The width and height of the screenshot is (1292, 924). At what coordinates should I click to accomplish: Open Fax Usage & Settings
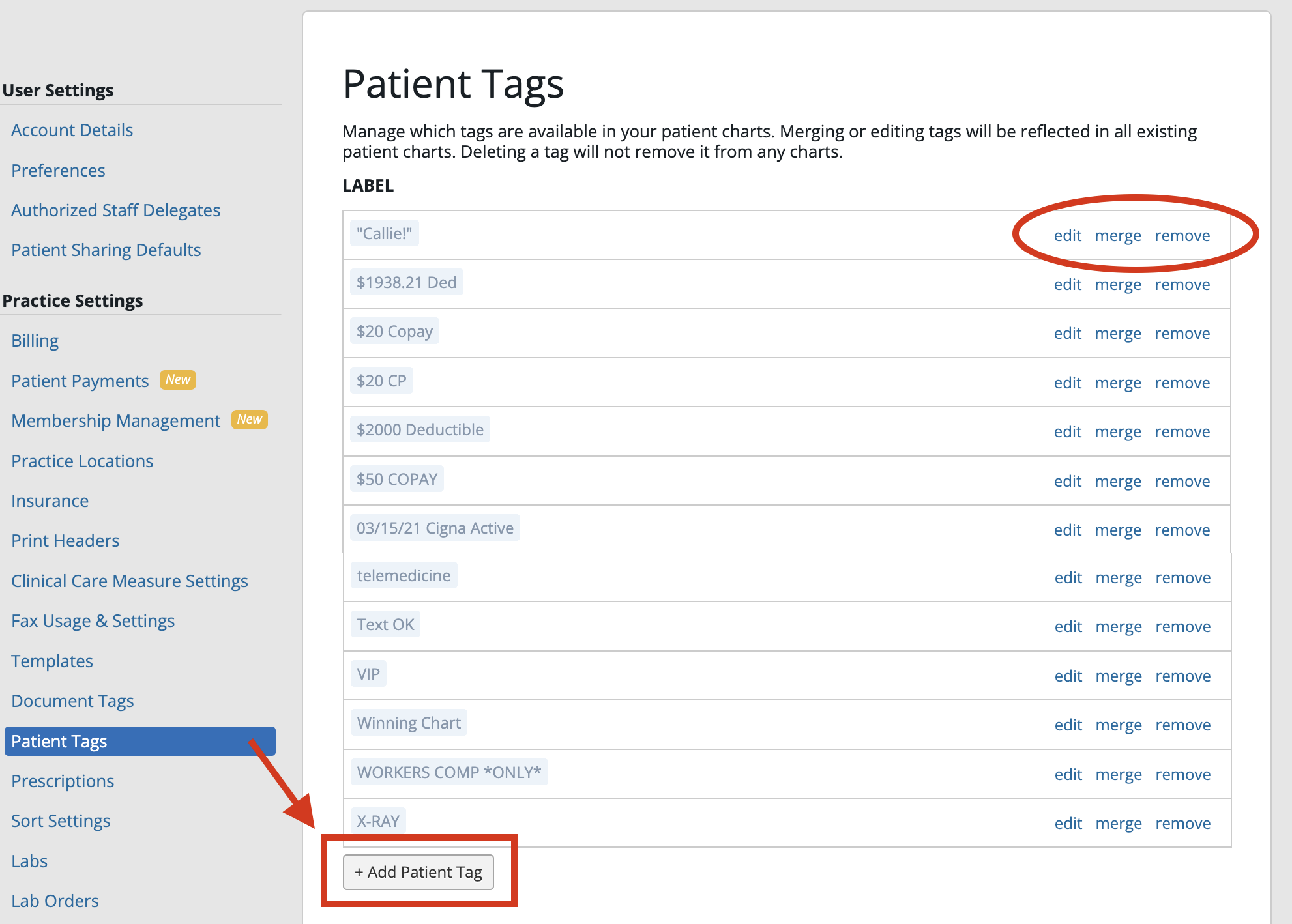93,620
